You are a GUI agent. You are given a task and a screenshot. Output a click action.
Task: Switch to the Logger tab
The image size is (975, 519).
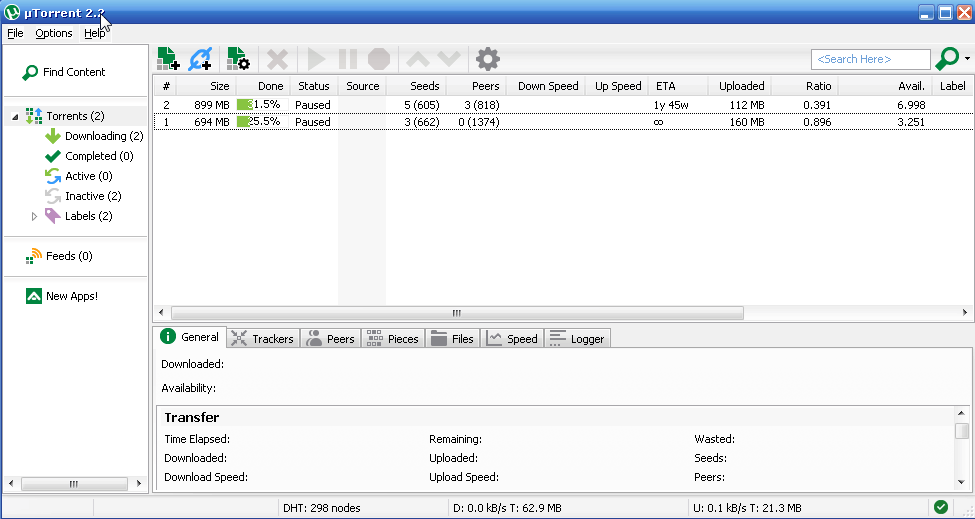pyautogui.click(x=578, y=339)
